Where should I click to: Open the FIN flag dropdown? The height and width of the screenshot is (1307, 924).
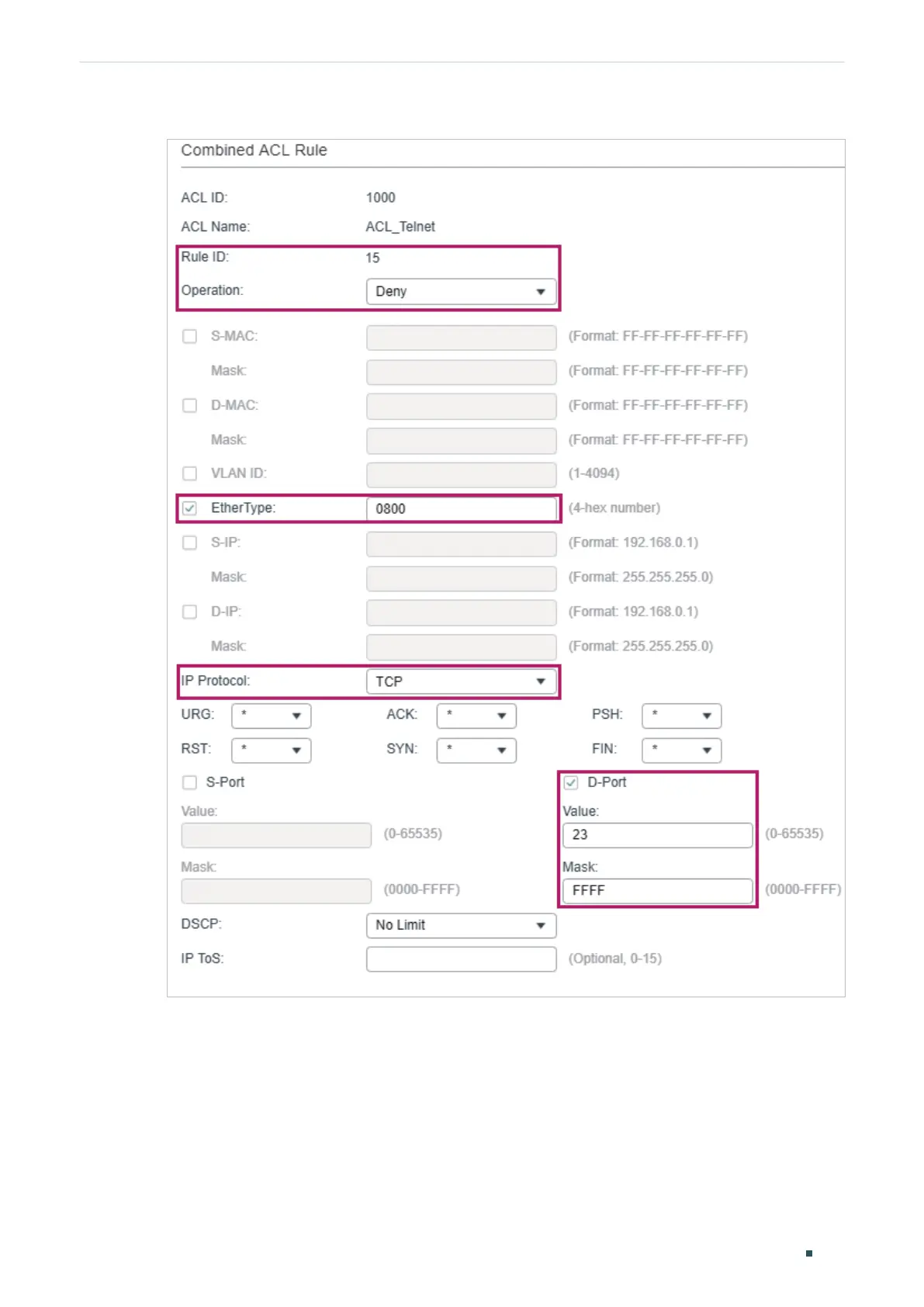pos(681,750)
